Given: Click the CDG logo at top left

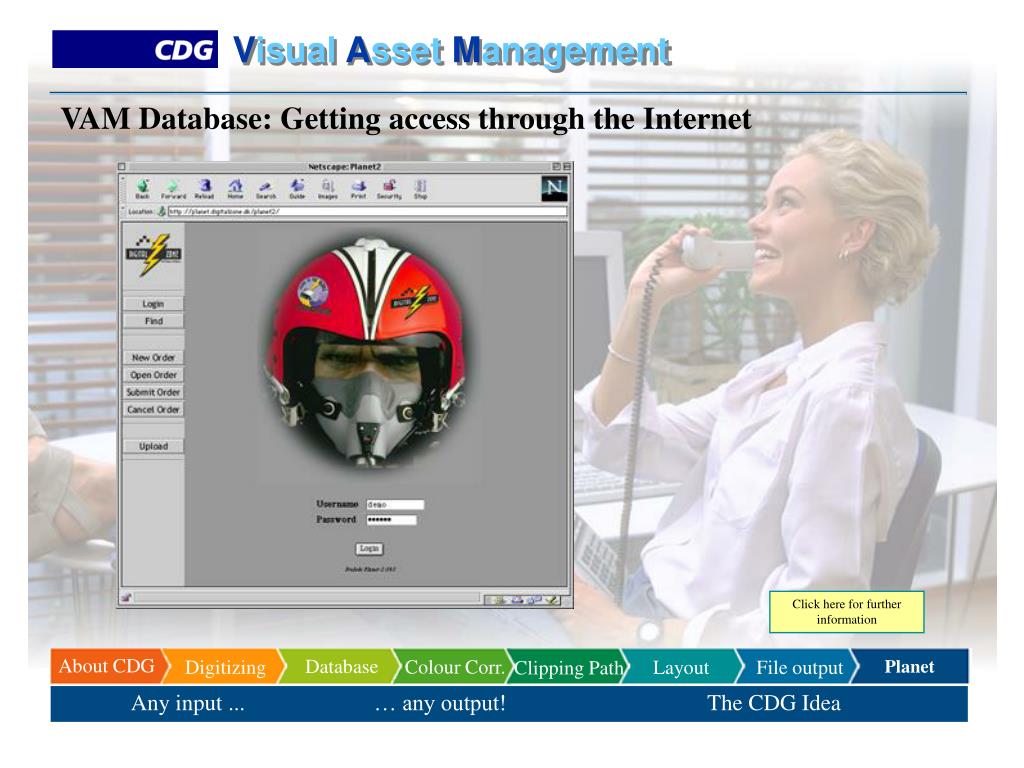Looking at the screenshot, I should 135,49.
